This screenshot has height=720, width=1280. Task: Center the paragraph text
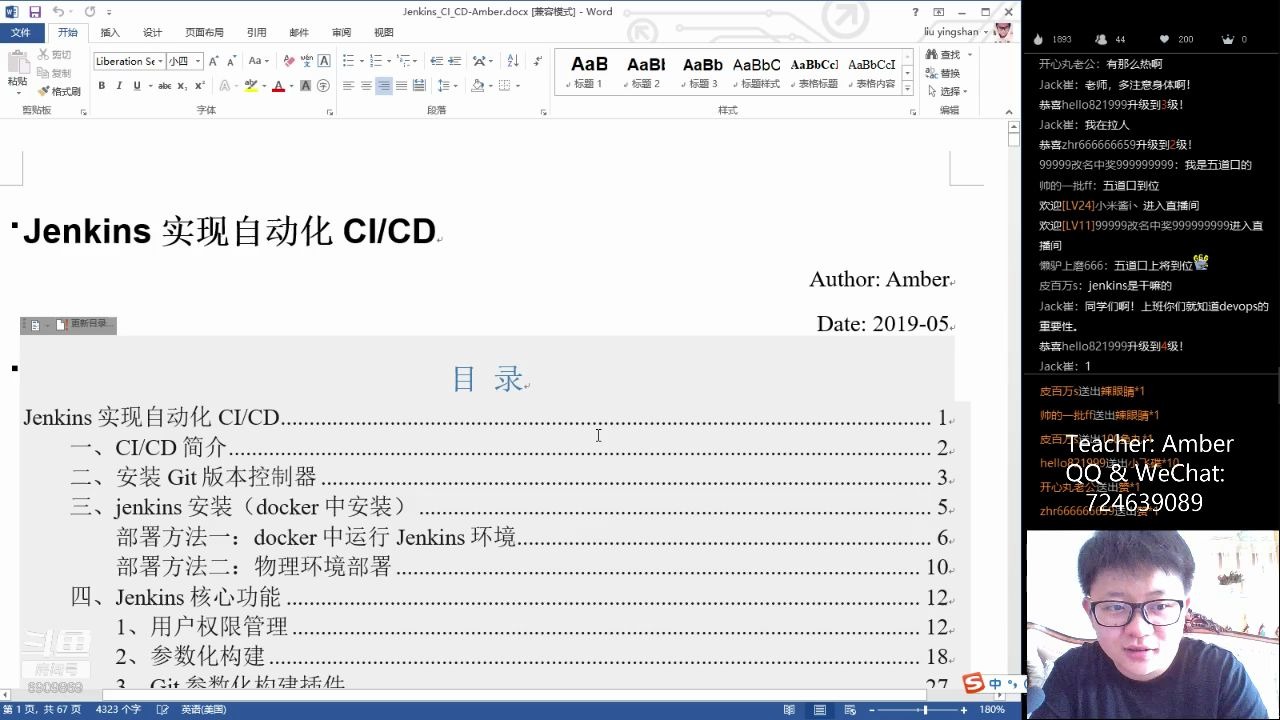click(x=366, y=86)
